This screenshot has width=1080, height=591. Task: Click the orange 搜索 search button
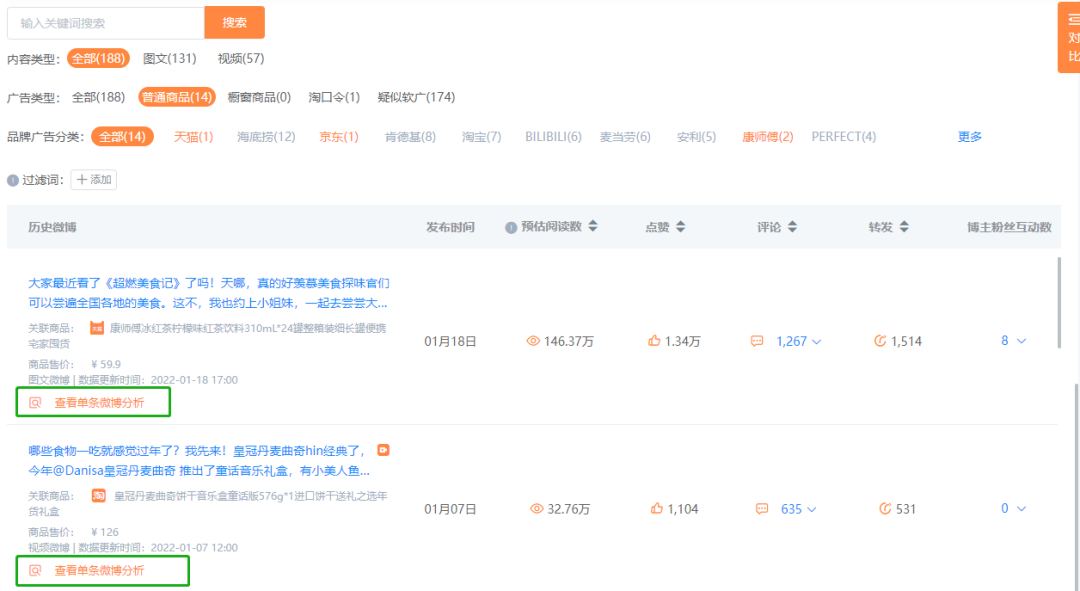pyautogui.click(x=234, y=23)
